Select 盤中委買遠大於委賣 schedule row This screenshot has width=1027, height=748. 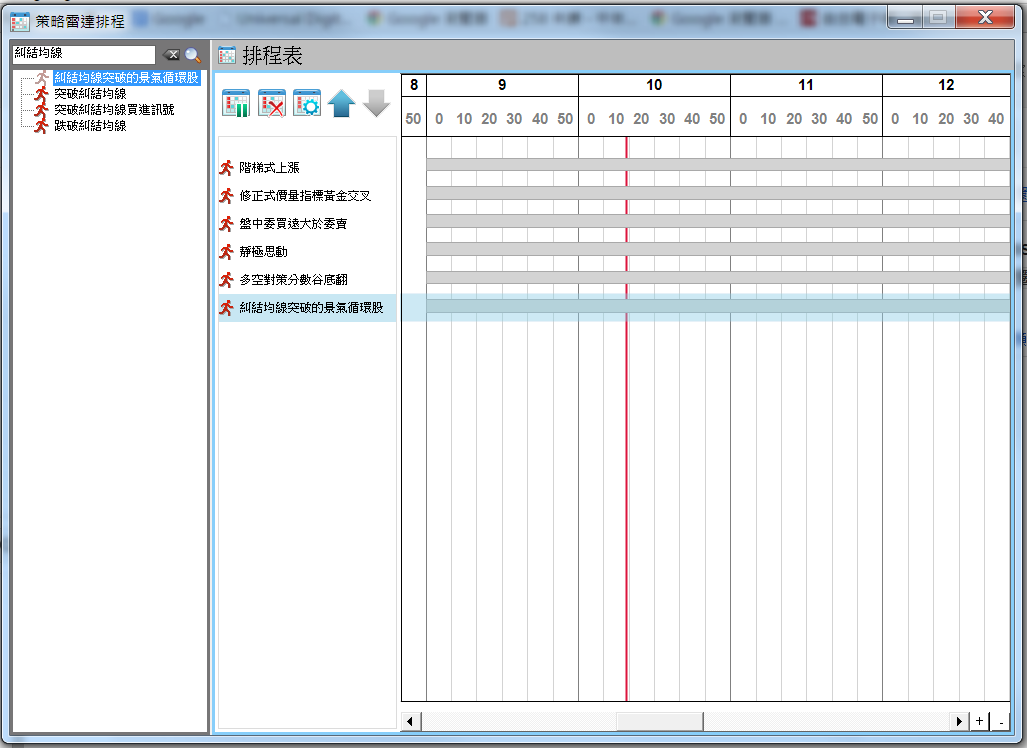[293, 224]
